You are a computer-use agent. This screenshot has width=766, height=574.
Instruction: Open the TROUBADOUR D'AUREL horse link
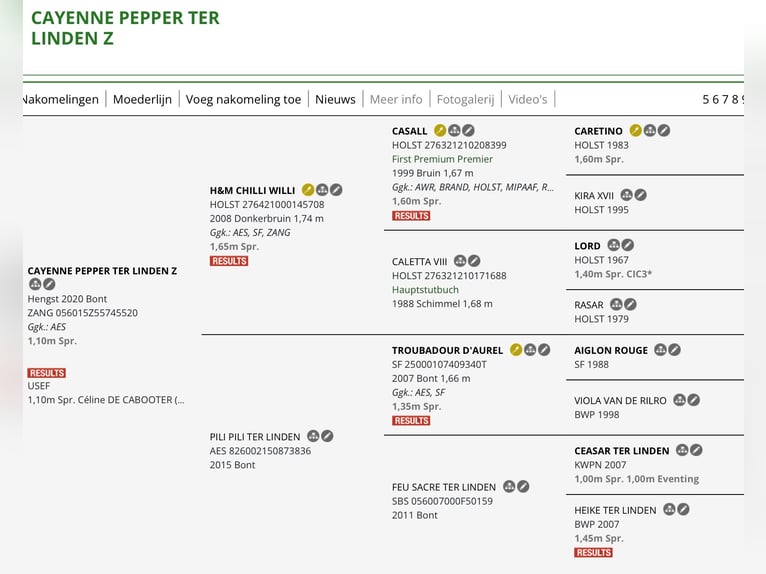pos(447,350)
